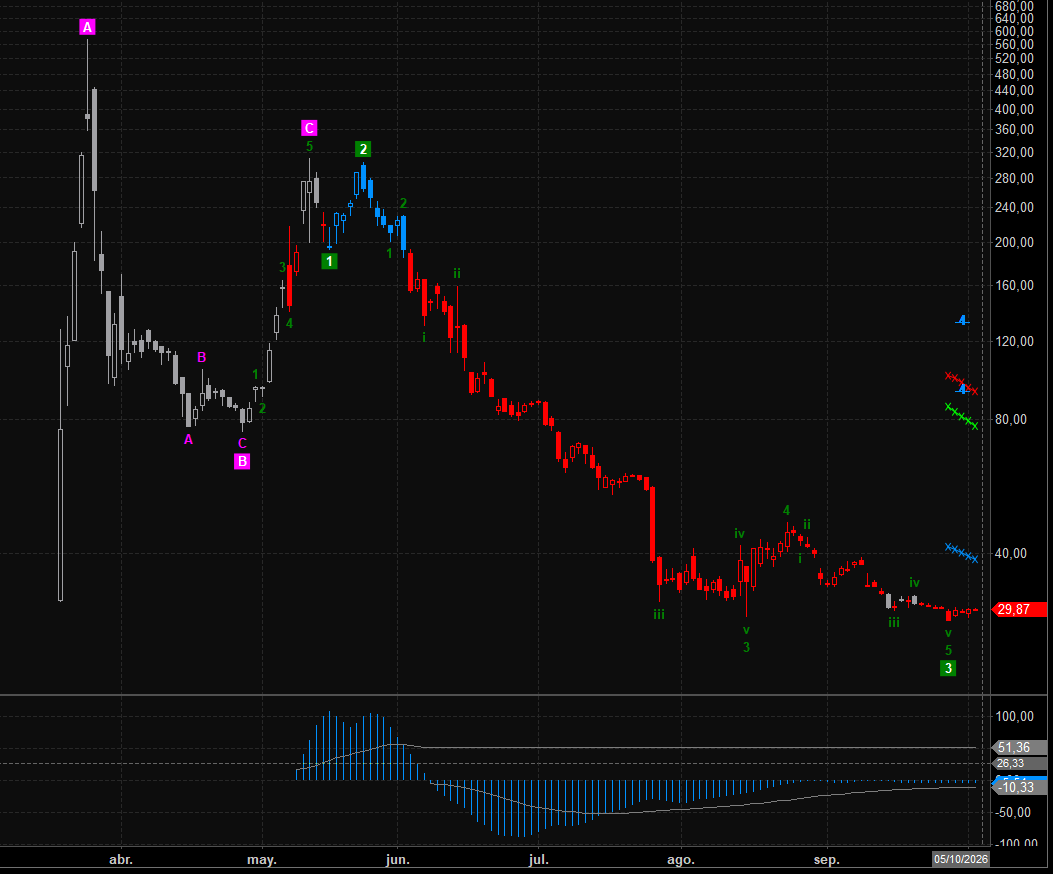Select the -10,33 oscillator value tag
Screen dimensions: 1053x874
[x=1019, y=787]
